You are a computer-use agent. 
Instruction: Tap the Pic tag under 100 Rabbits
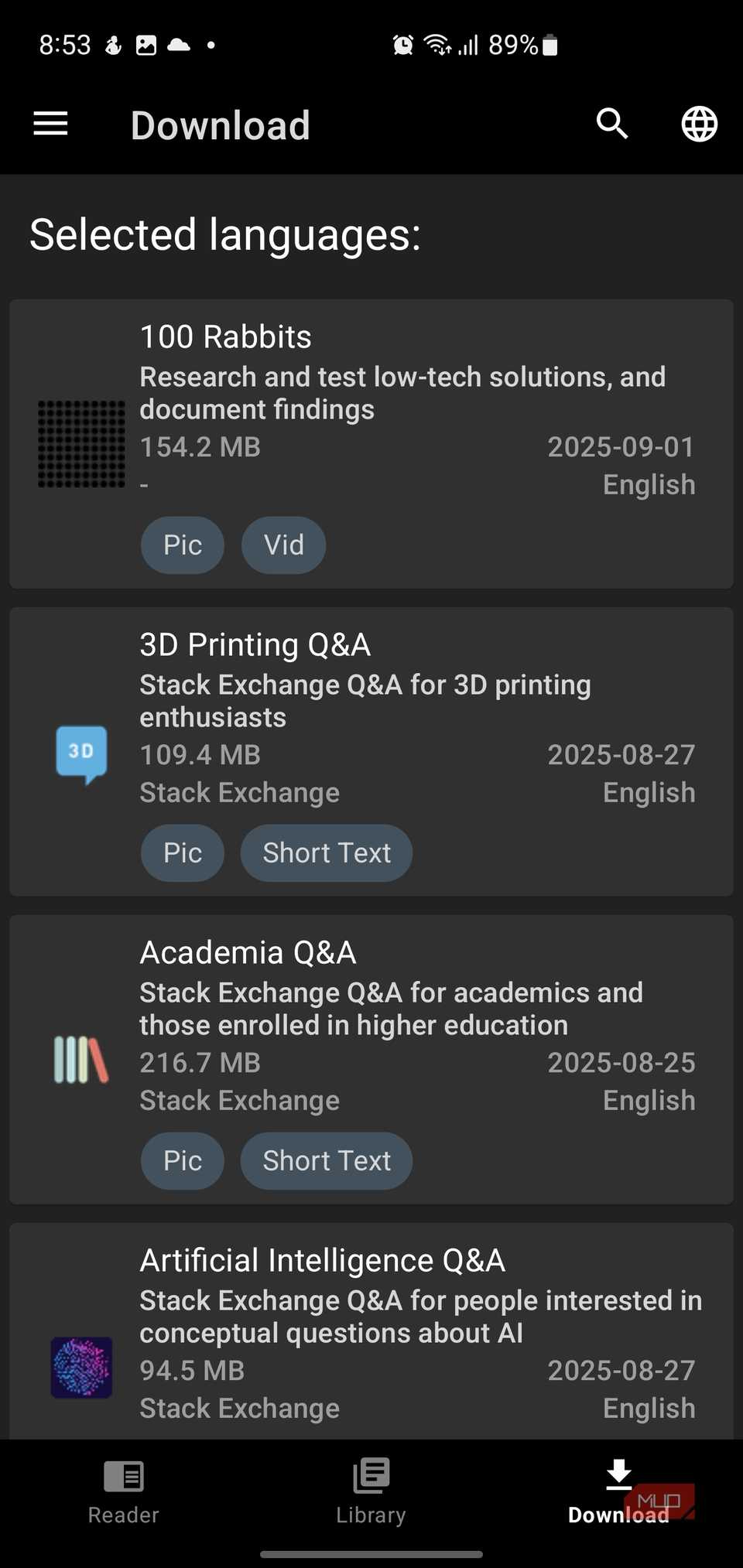point(183,545)
